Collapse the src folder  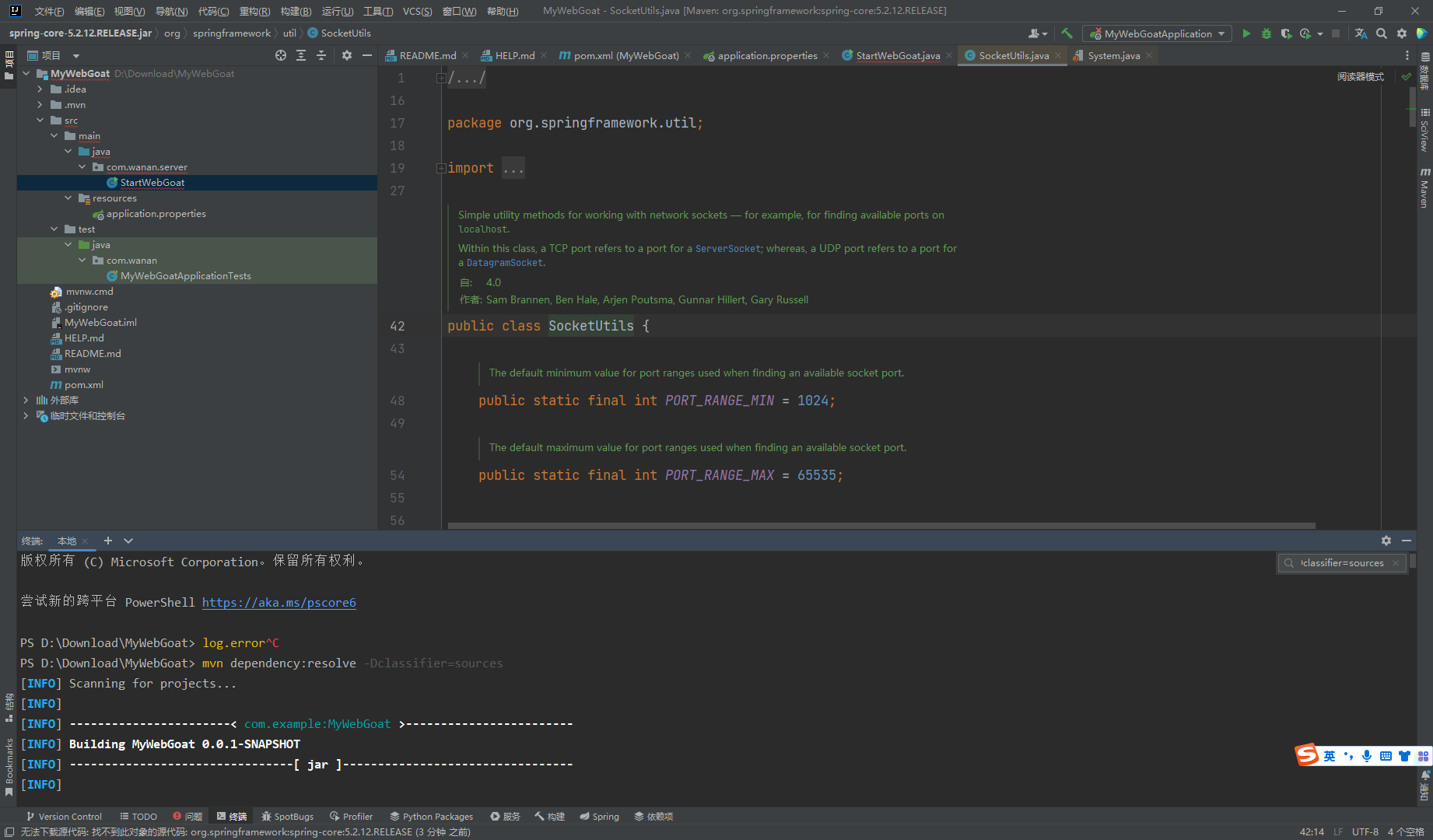[x=40, y=121]
